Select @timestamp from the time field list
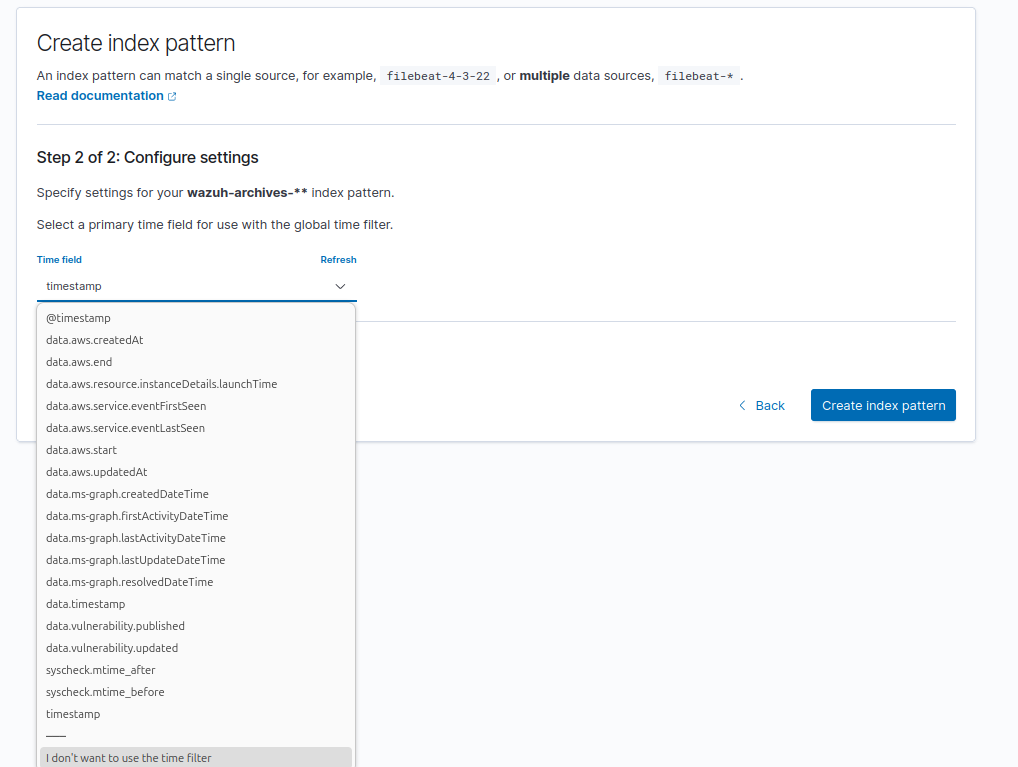Screen dimensions: 1018x767 pos(78,318)
